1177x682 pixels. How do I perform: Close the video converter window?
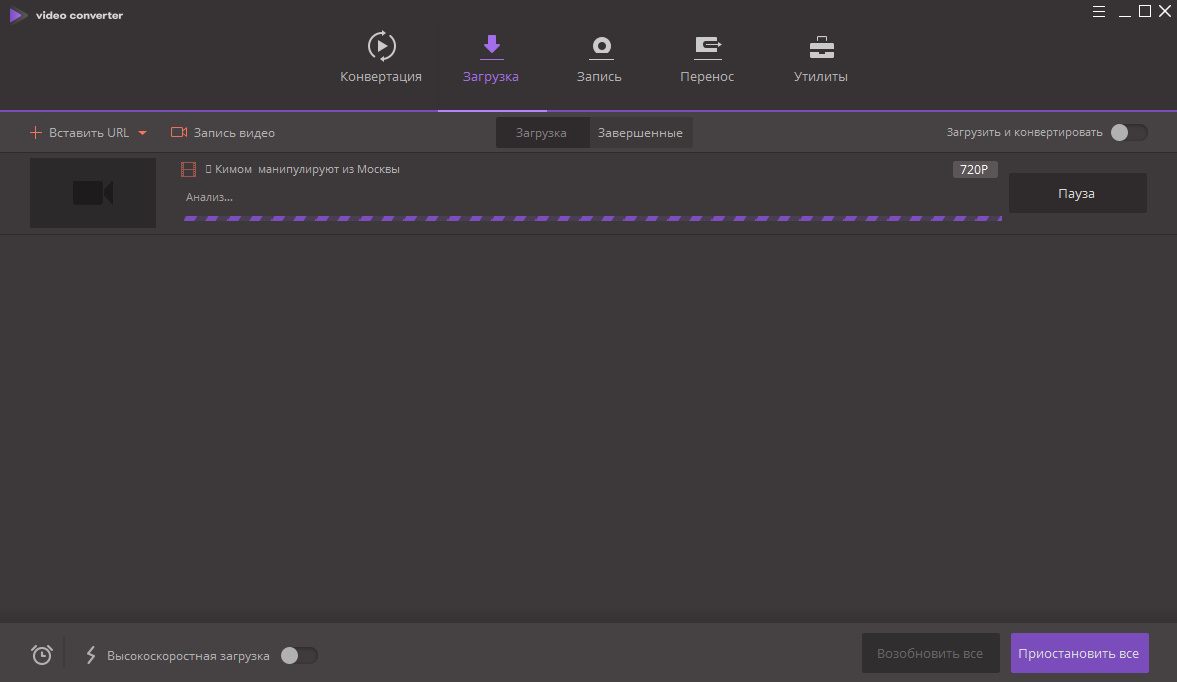tap(1165, 11)
